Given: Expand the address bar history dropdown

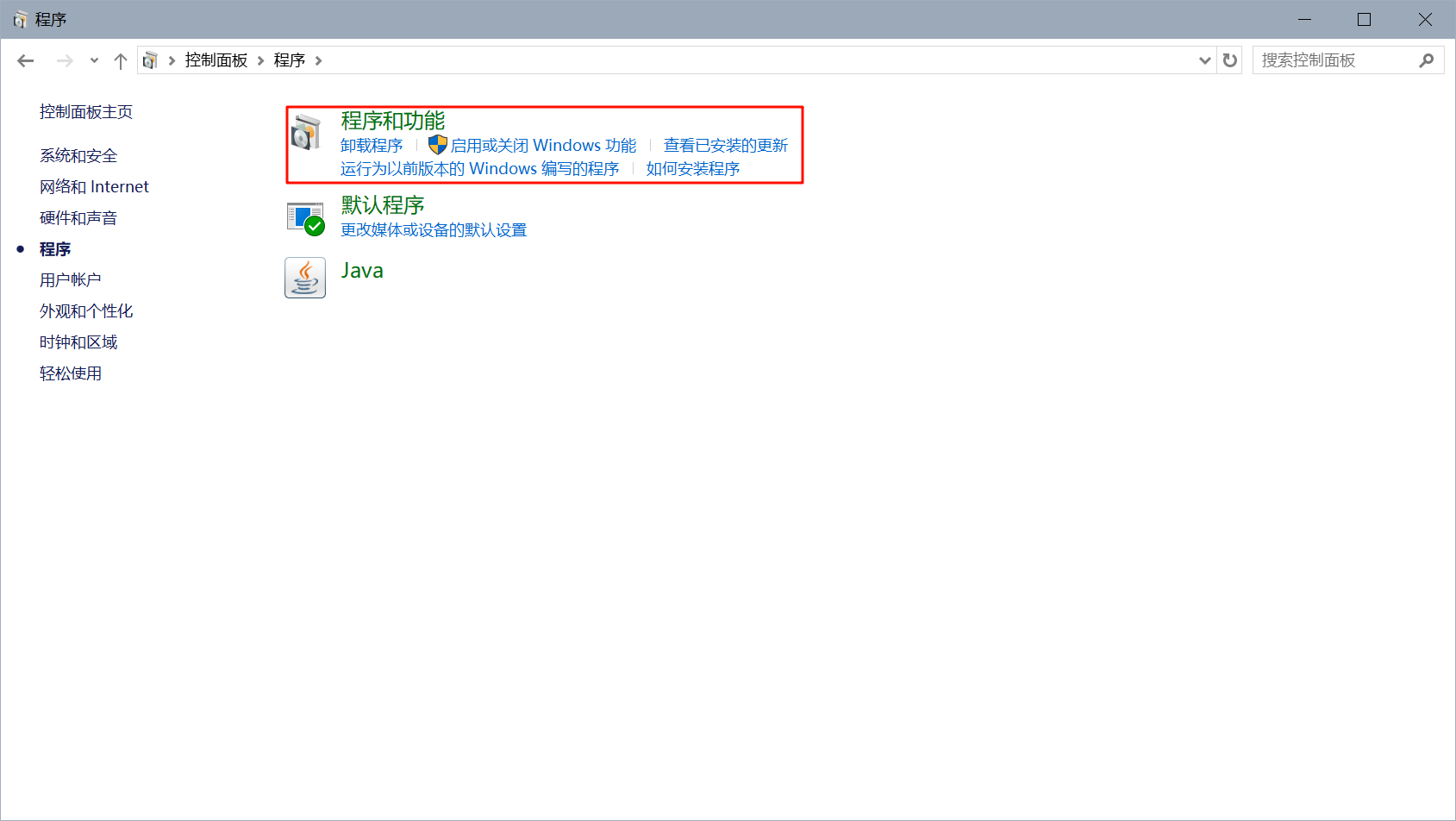Looking at the screenshot, I should (1204, 60).
